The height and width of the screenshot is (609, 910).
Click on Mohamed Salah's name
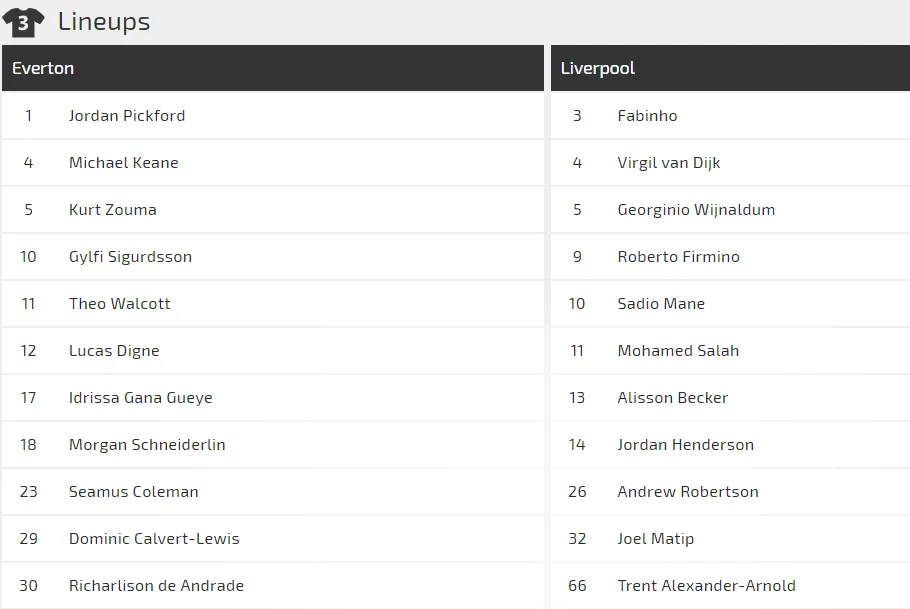(x=678, y=350)
